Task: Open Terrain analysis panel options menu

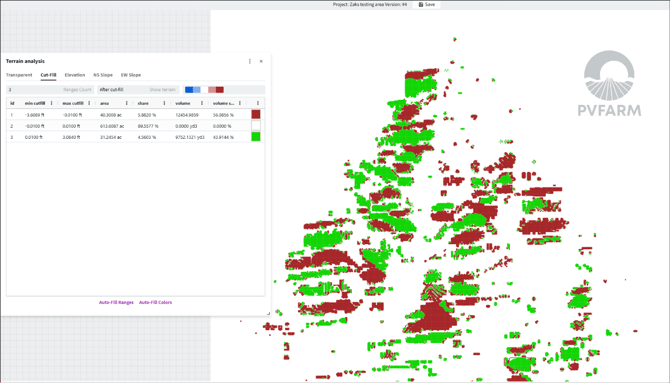Action: pos(250,61)
